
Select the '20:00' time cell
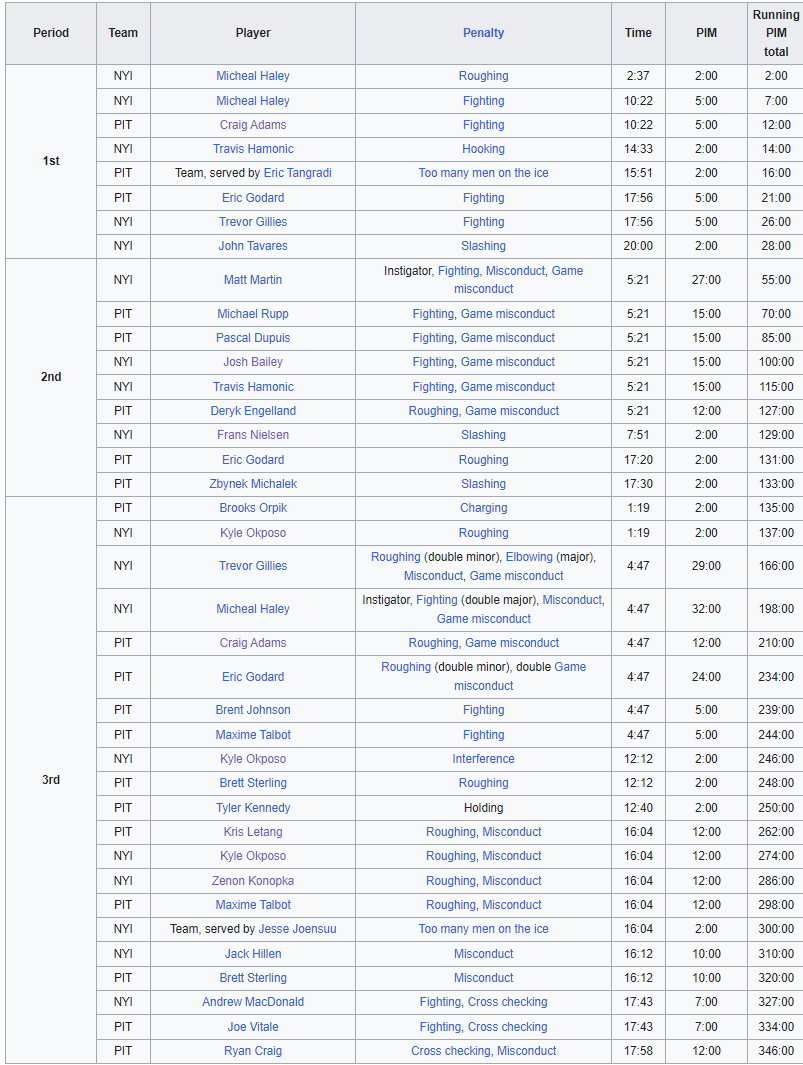coord(638,246)
